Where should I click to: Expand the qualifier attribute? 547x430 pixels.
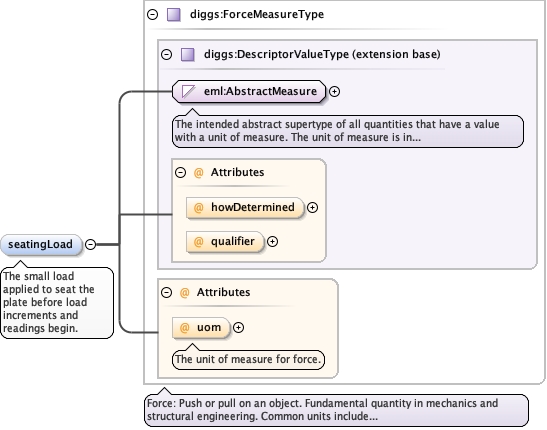click(x=272, y=241)
